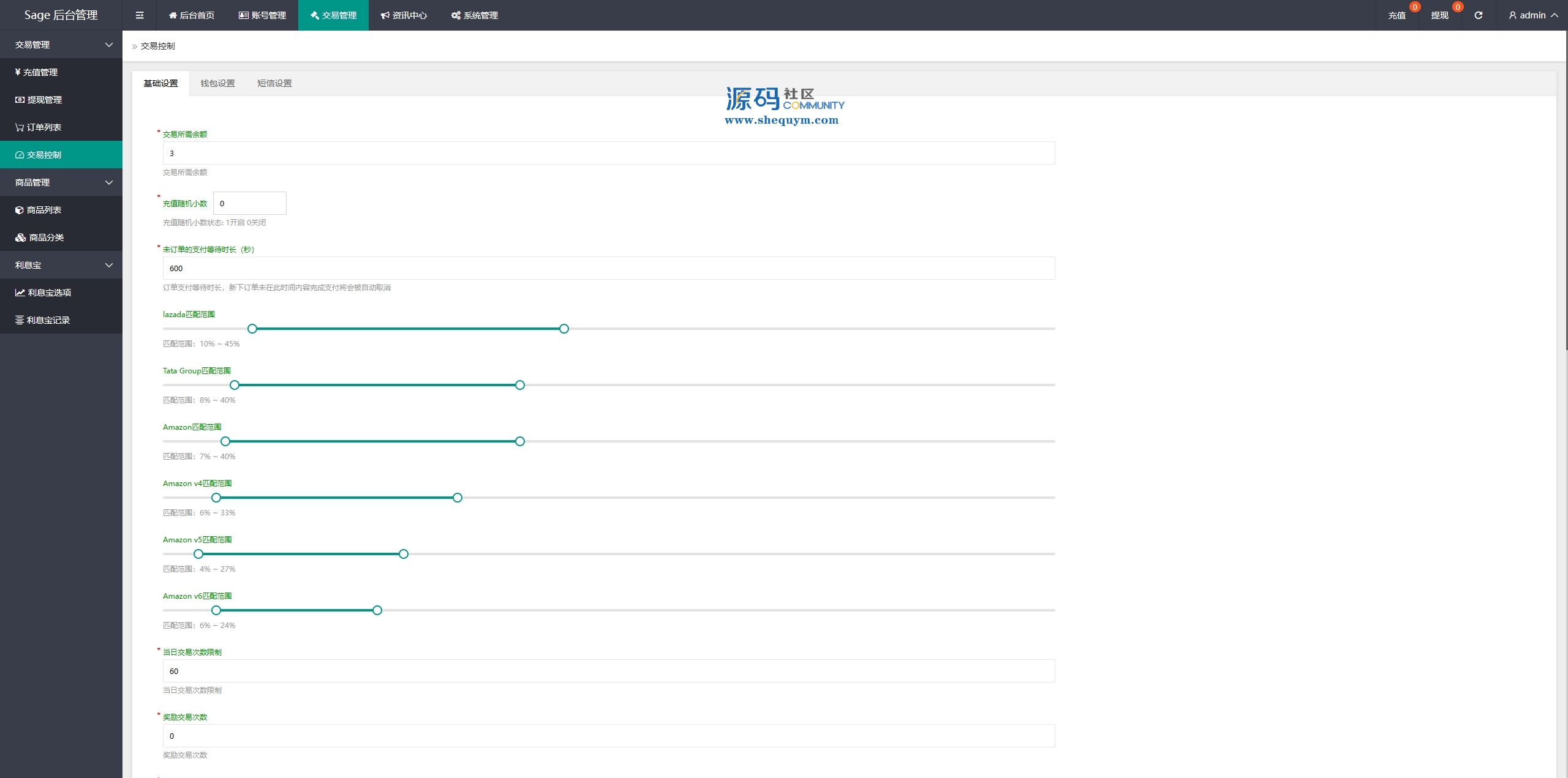Collapse the 交易管理 sidebar group

coord(61,45)
